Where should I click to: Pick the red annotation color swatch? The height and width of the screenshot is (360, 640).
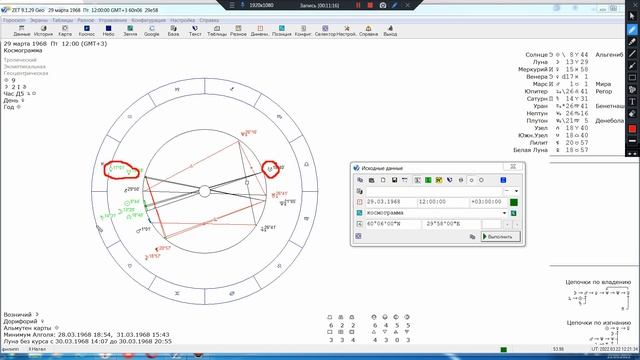[x=632, y=129]
